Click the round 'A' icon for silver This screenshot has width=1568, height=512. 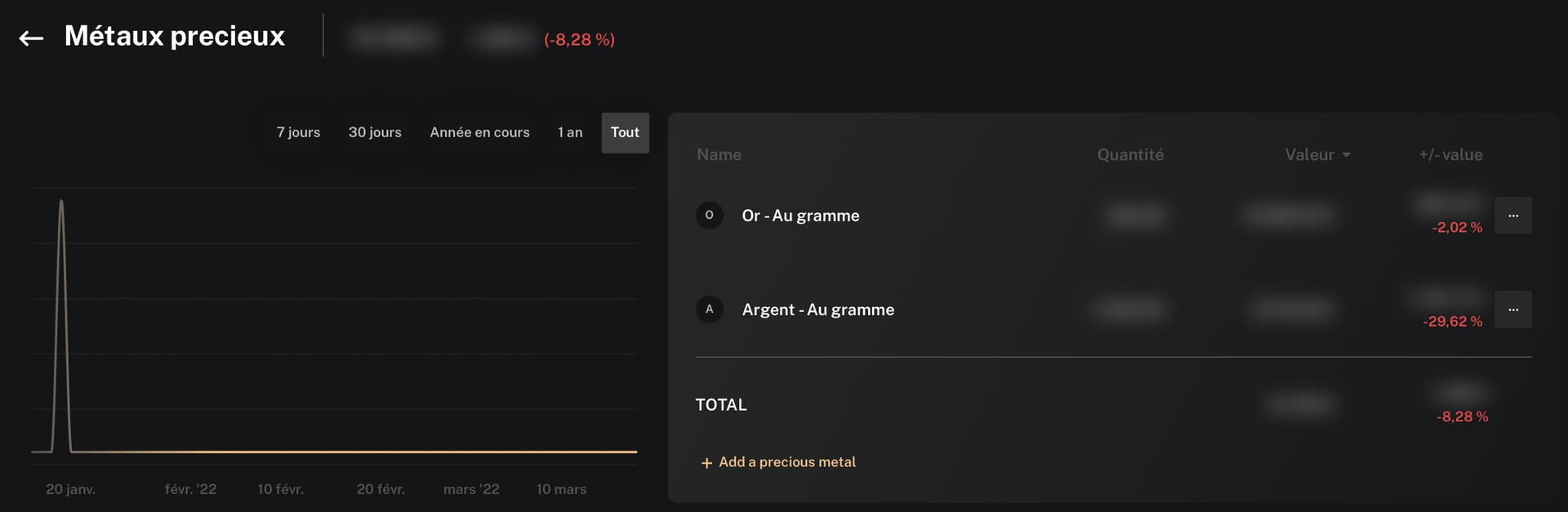709,309
